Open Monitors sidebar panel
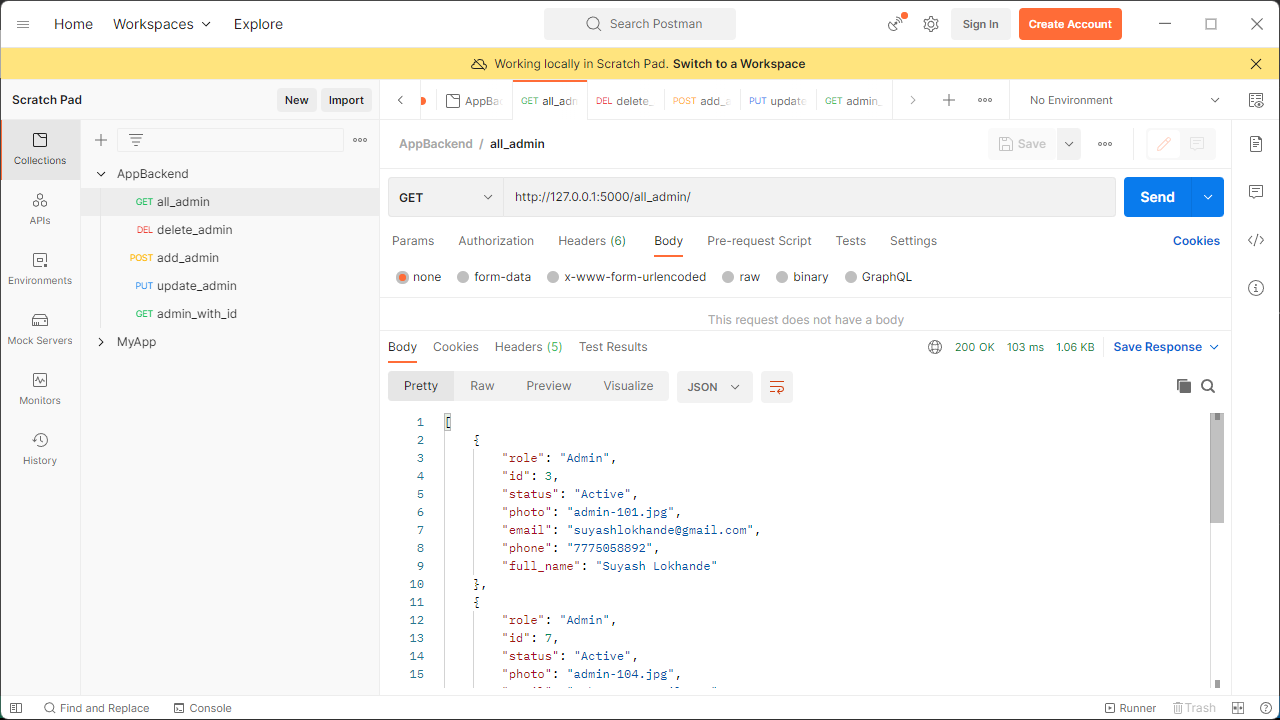Screen dimensions: 1280x720 coord(40,389)
